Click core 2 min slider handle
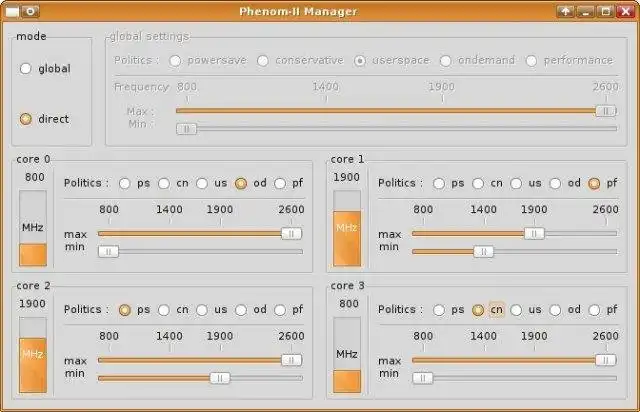 (x=220, y=378)
